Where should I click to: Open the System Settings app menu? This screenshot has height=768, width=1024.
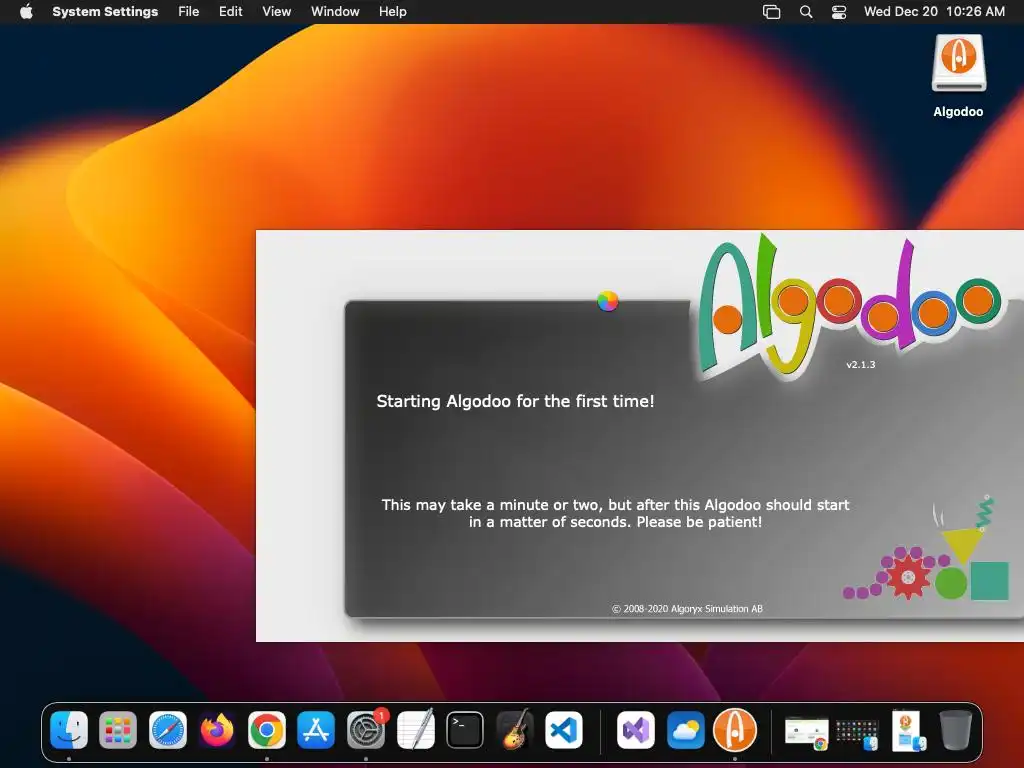105,12
